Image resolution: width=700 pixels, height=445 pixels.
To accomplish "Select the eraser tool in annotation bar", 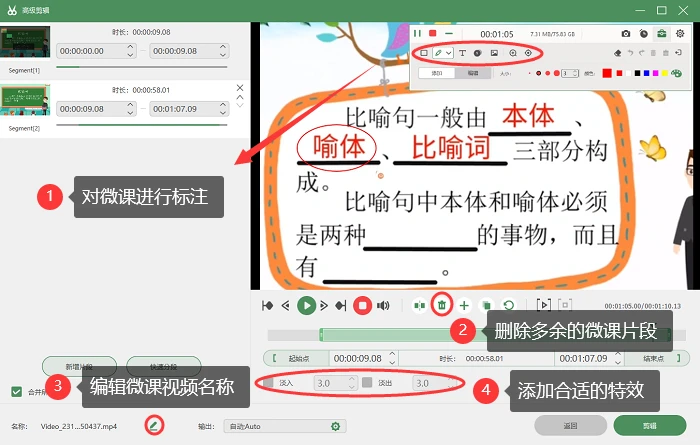I will (617, 53).
